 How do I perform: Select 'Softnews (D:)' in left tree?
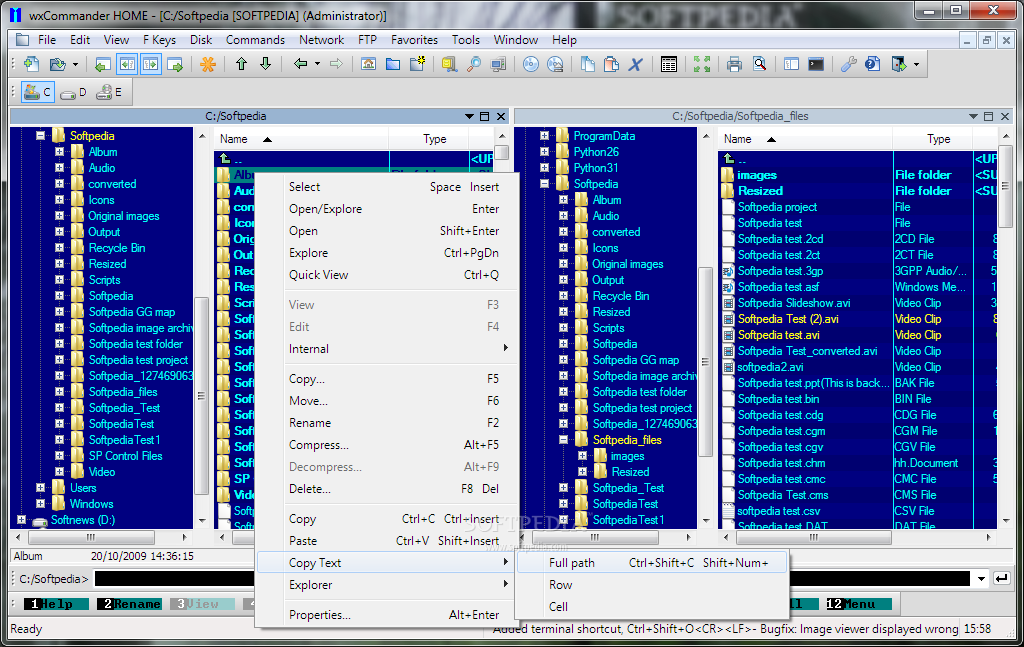[x=82, y=520]
